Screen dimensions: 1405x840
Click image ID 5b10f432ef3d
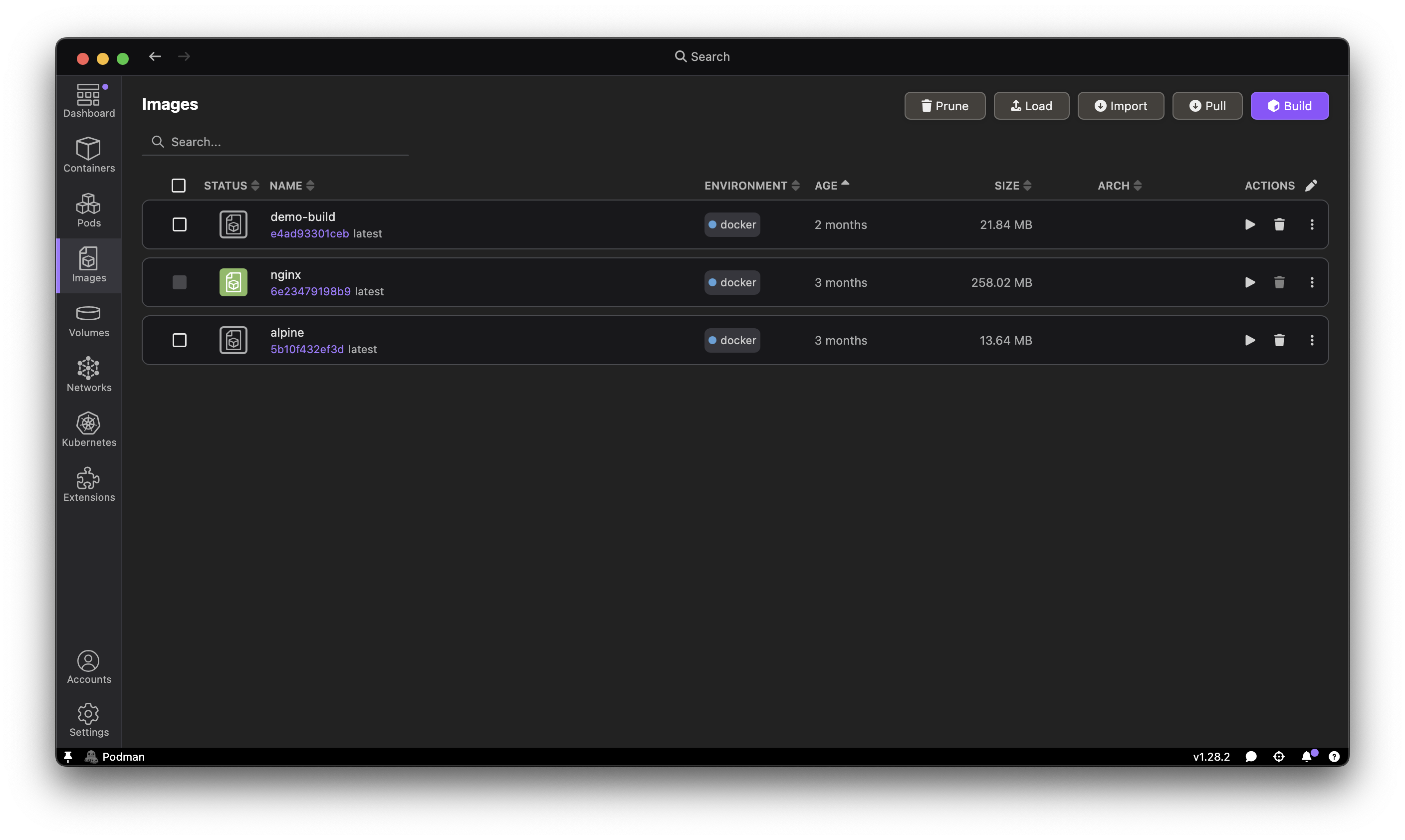[307, 349]
